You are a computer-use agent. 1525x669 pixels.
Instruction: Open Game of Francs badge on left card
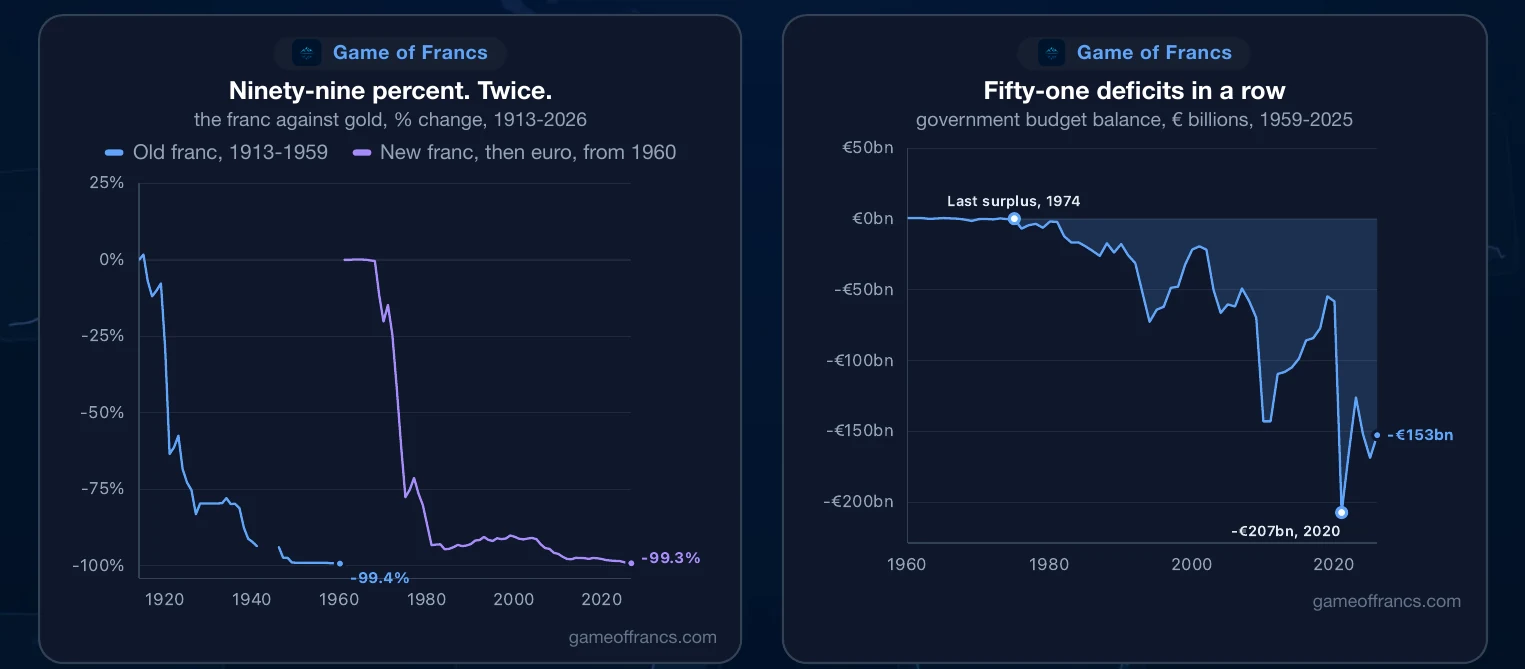click(390, 53)
